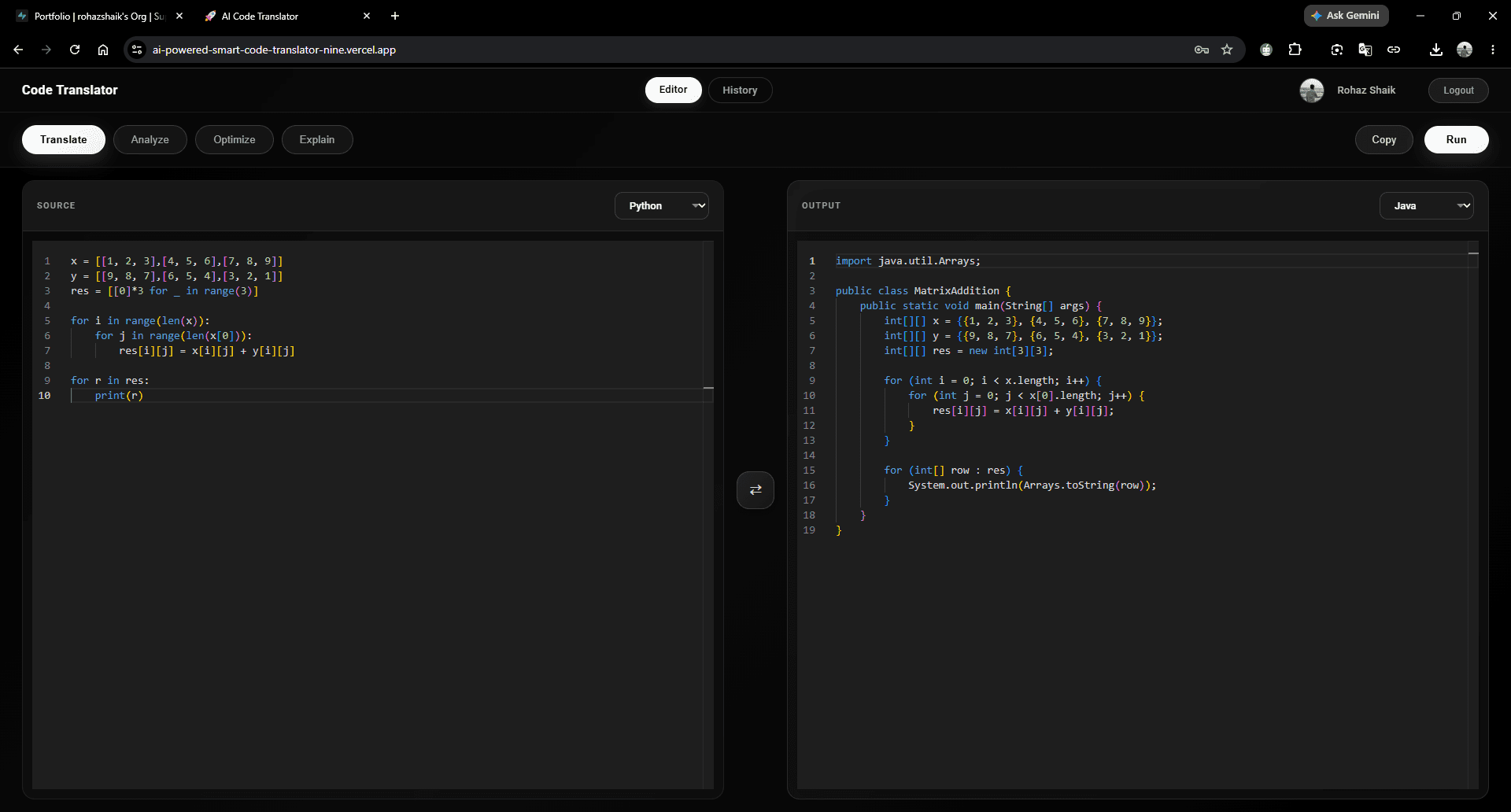Viewport: 1511px width, 812px height.
Task: Copy the output code
Action: (1384, 139)
